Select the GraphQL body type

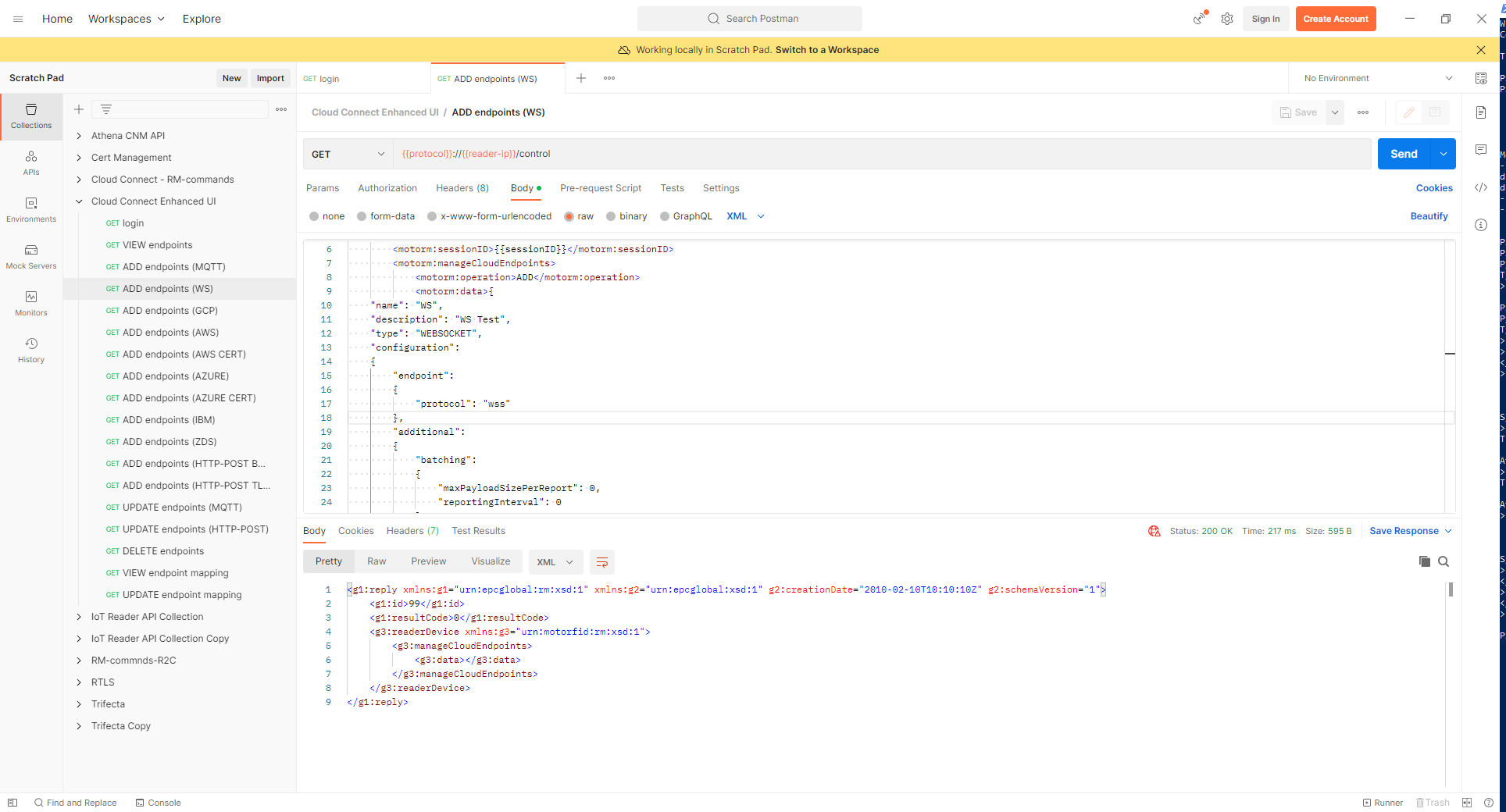click(686, 216)
